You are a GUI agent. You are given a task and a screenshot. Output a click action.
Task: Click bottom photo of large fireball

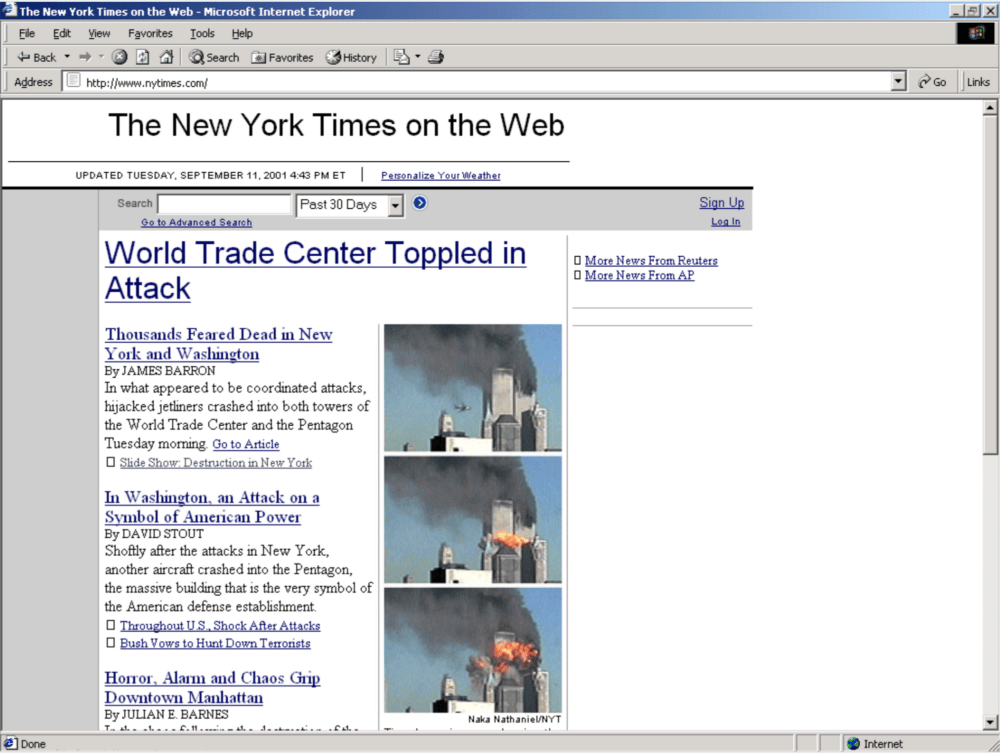click(473, 650)
